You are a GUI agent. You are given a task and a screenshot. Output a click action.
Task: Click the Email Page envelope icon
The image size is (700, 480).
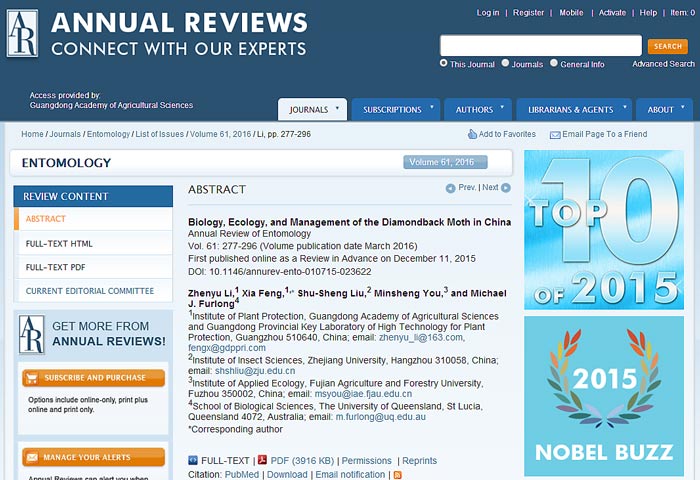point(555,135)
